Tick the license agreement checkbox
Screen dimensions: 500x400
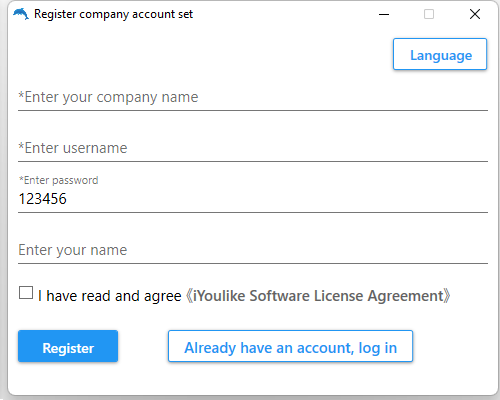coord(26,293)
